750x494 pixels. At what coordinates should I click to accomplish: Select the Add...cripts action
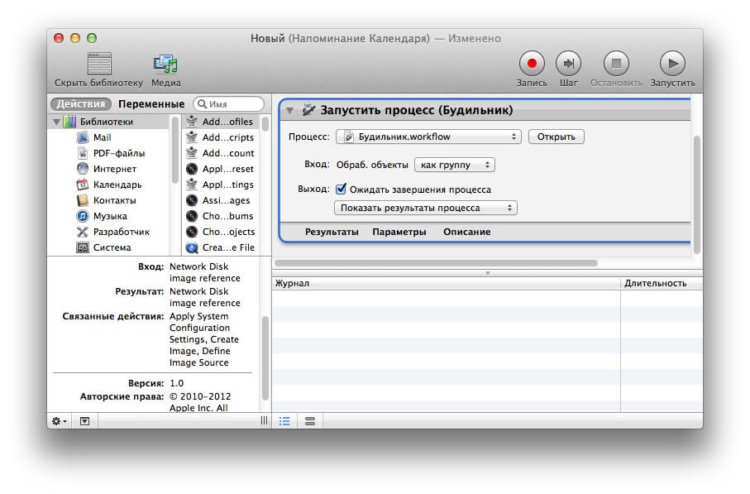pyautogui.click(x=221, y=138)
